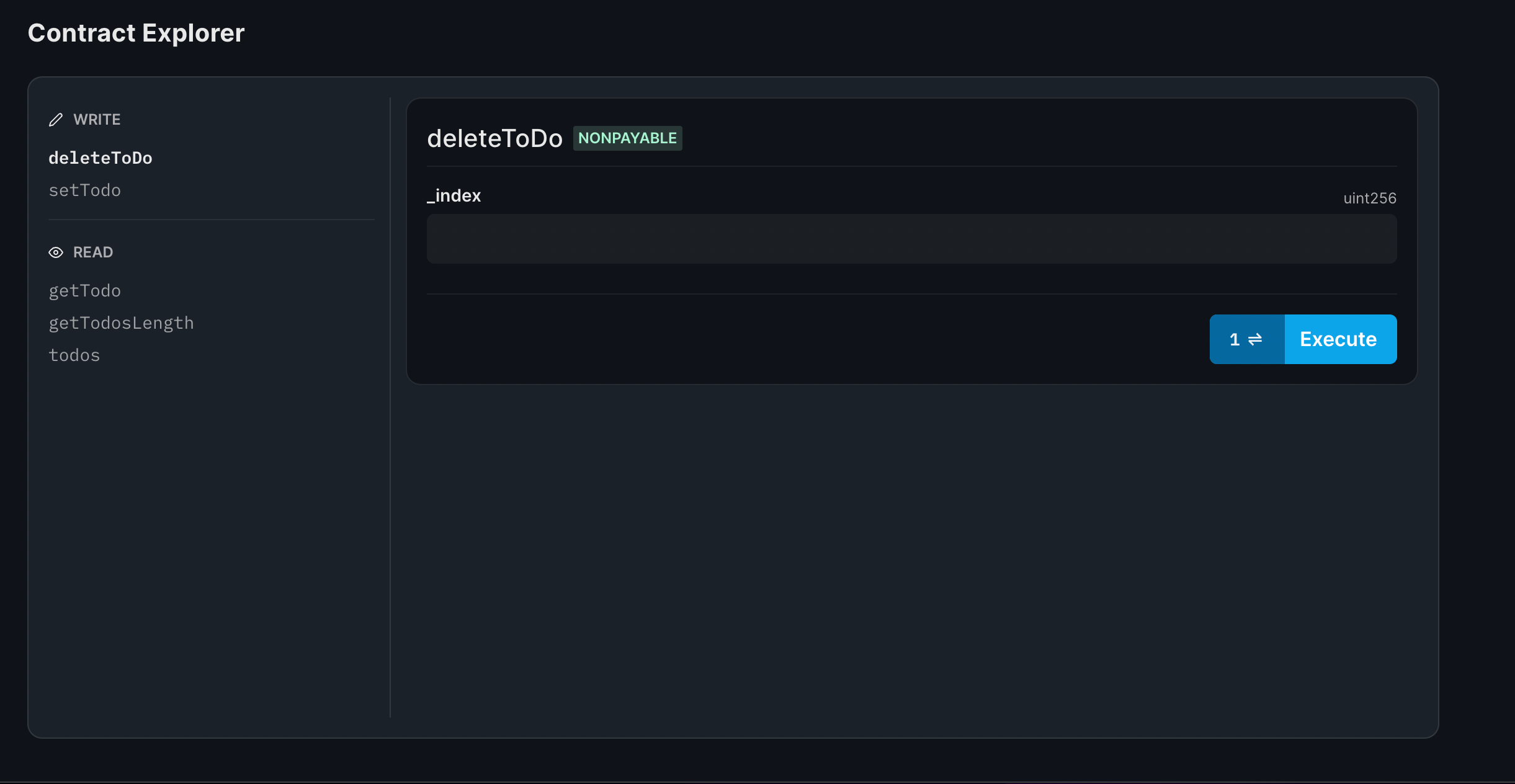Click the eye icon beside READ

point(56,252)
